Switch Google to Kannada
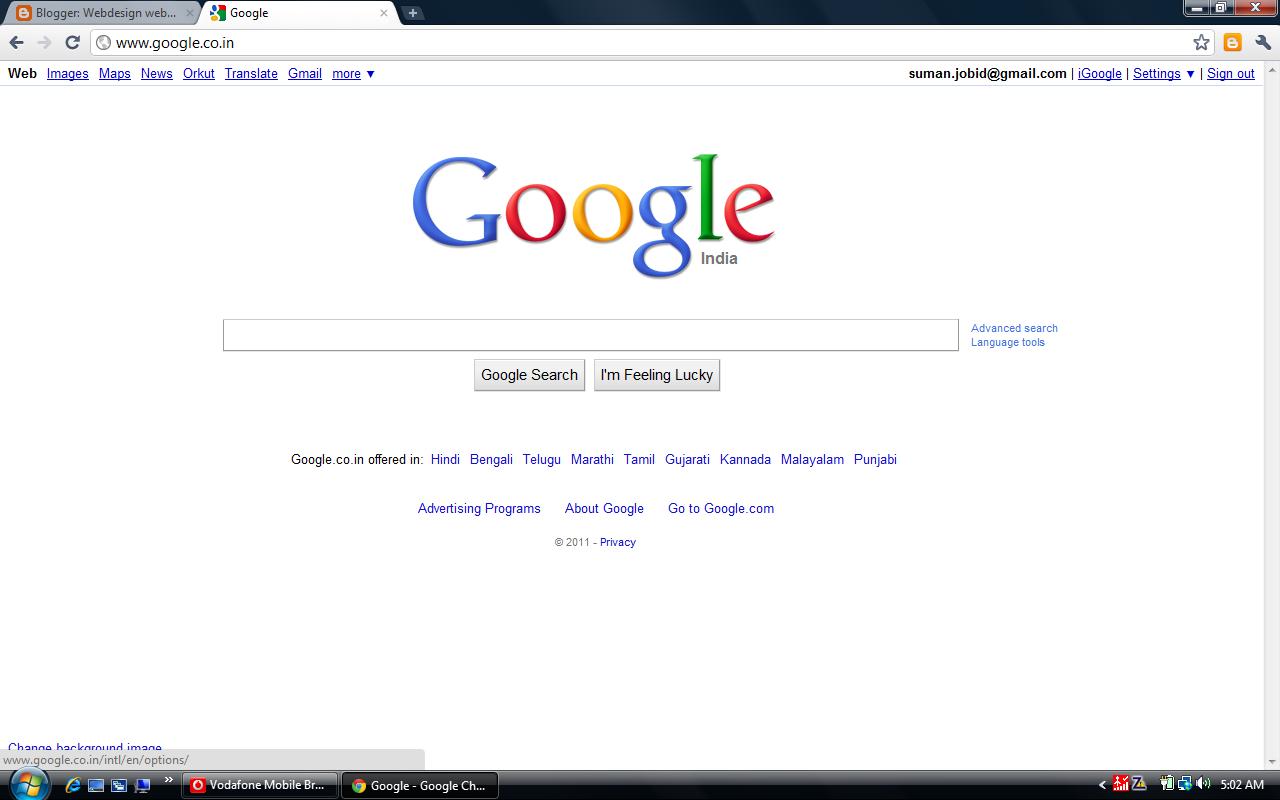Image resolution: width=1280 pixels, height=800 pixels. [745, 459]
